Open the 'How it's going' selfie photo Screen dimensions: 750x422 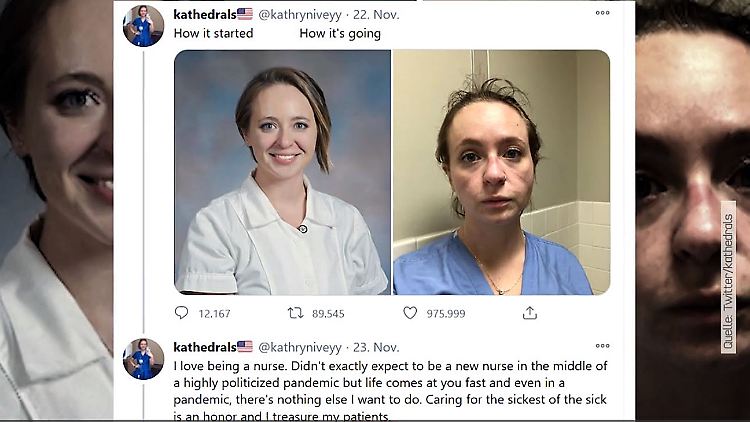(x=501, y=172)
